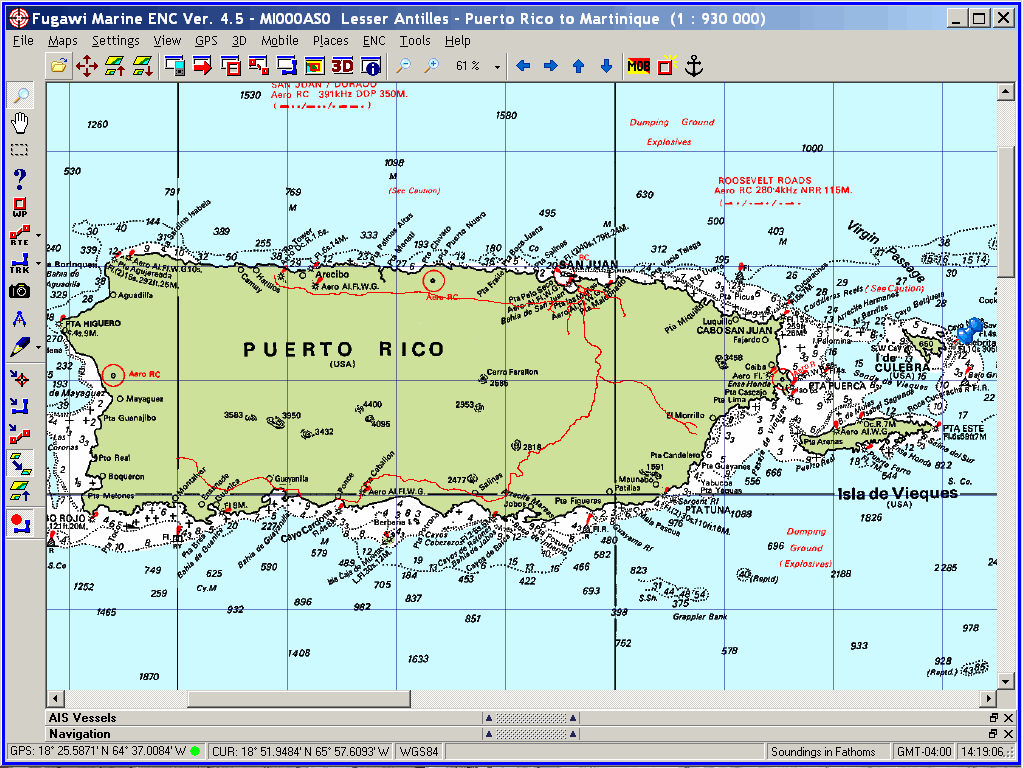Open the ENC menu

coord(374,40)
